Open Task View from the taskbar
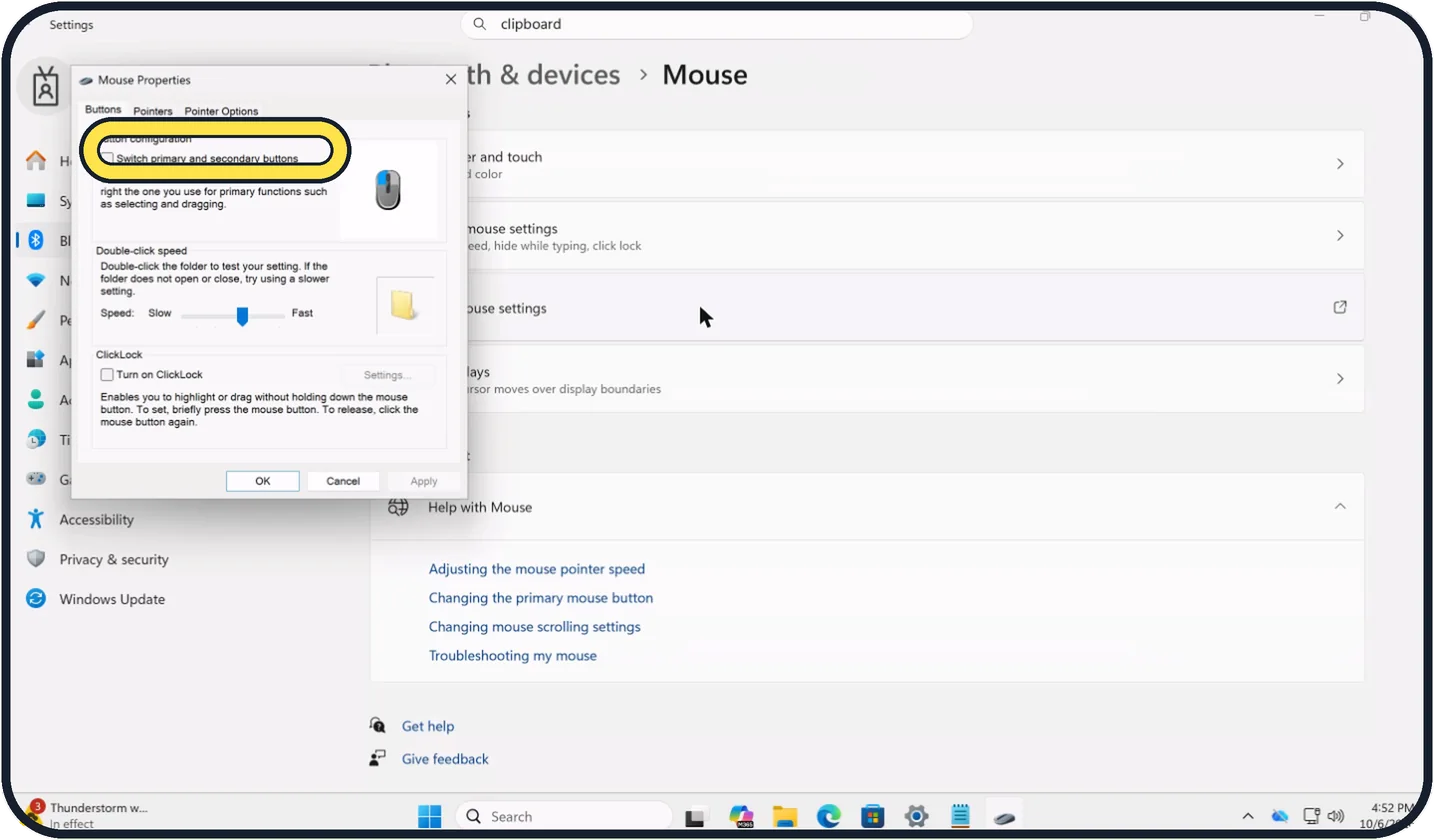 click(x=696, y=816)
